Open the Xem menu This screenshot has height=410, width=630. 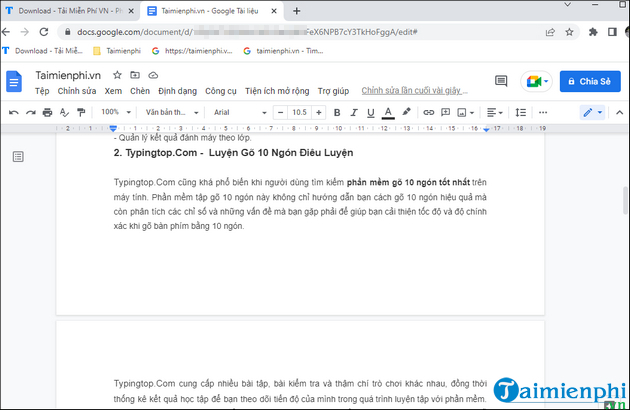pyautogui.click(x=113, y=91)
